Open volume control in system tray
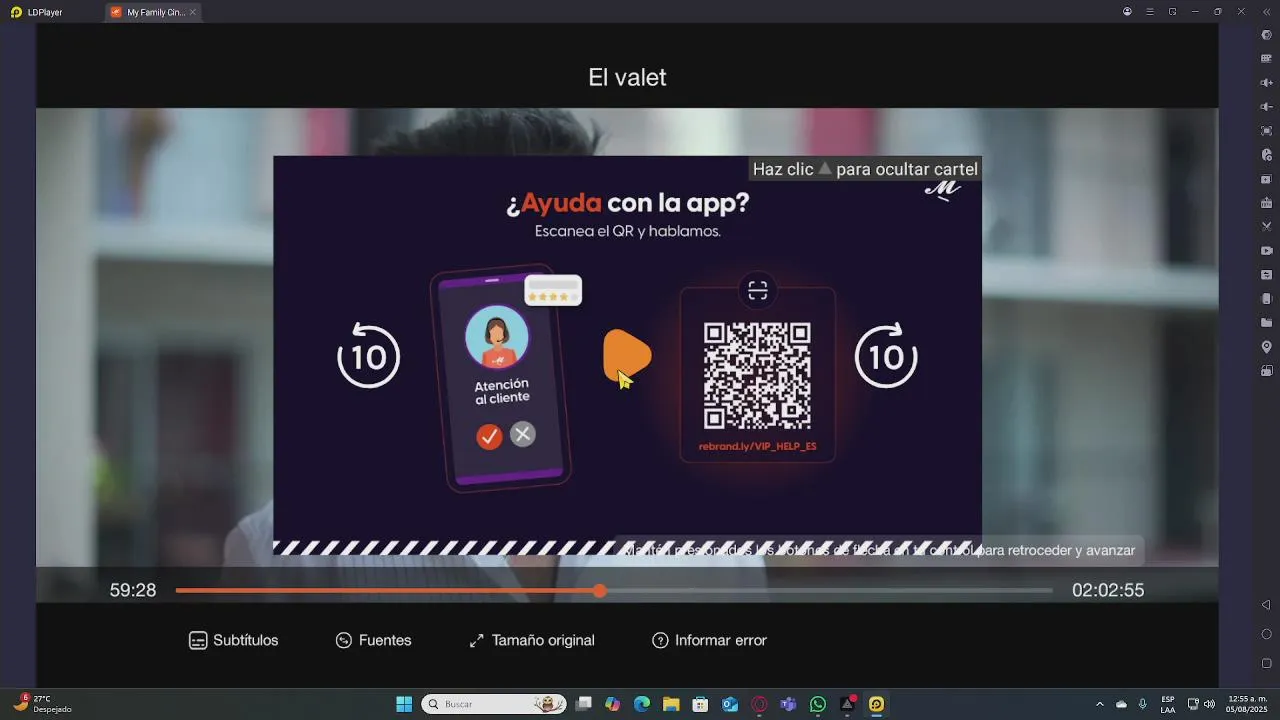 tap(1209, 704)
